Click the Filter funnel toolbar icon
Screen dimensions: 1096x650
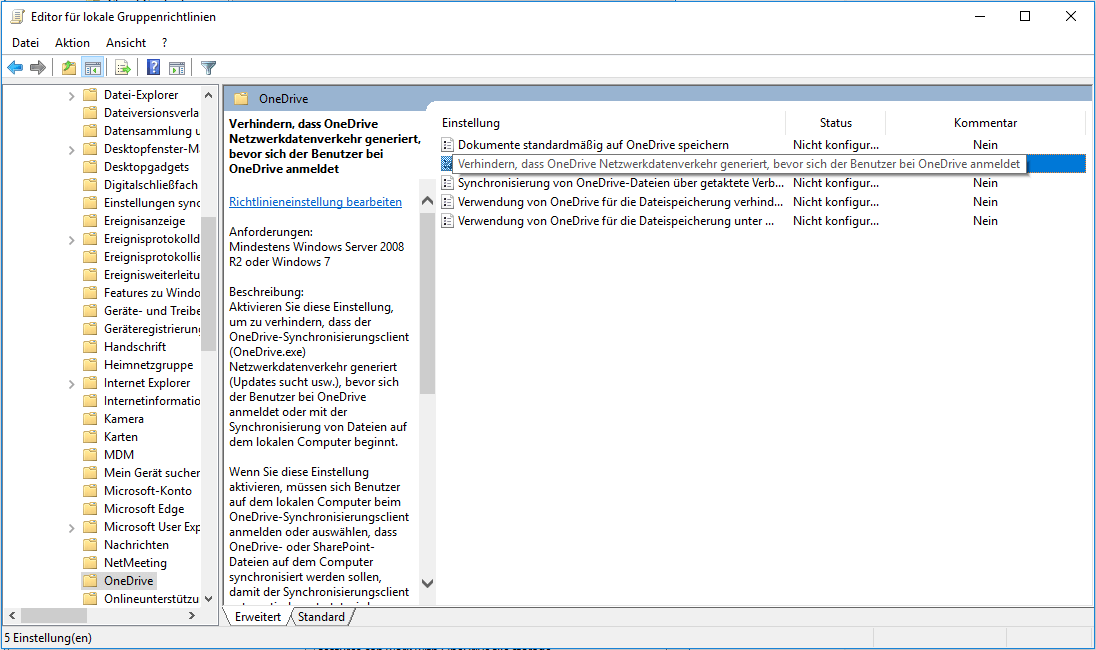(x=208, y=68)
